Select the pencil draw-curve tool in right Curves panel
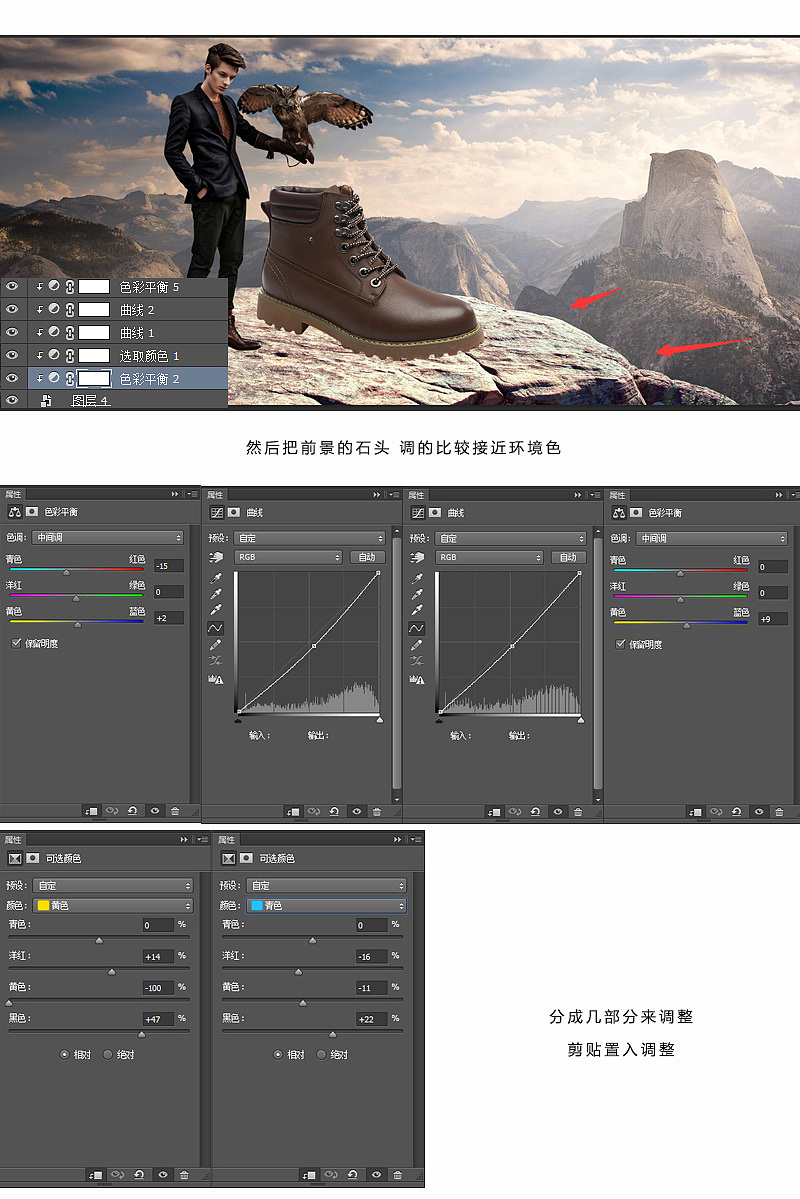This screenshot has height=1199, width=800. point(417,645)
